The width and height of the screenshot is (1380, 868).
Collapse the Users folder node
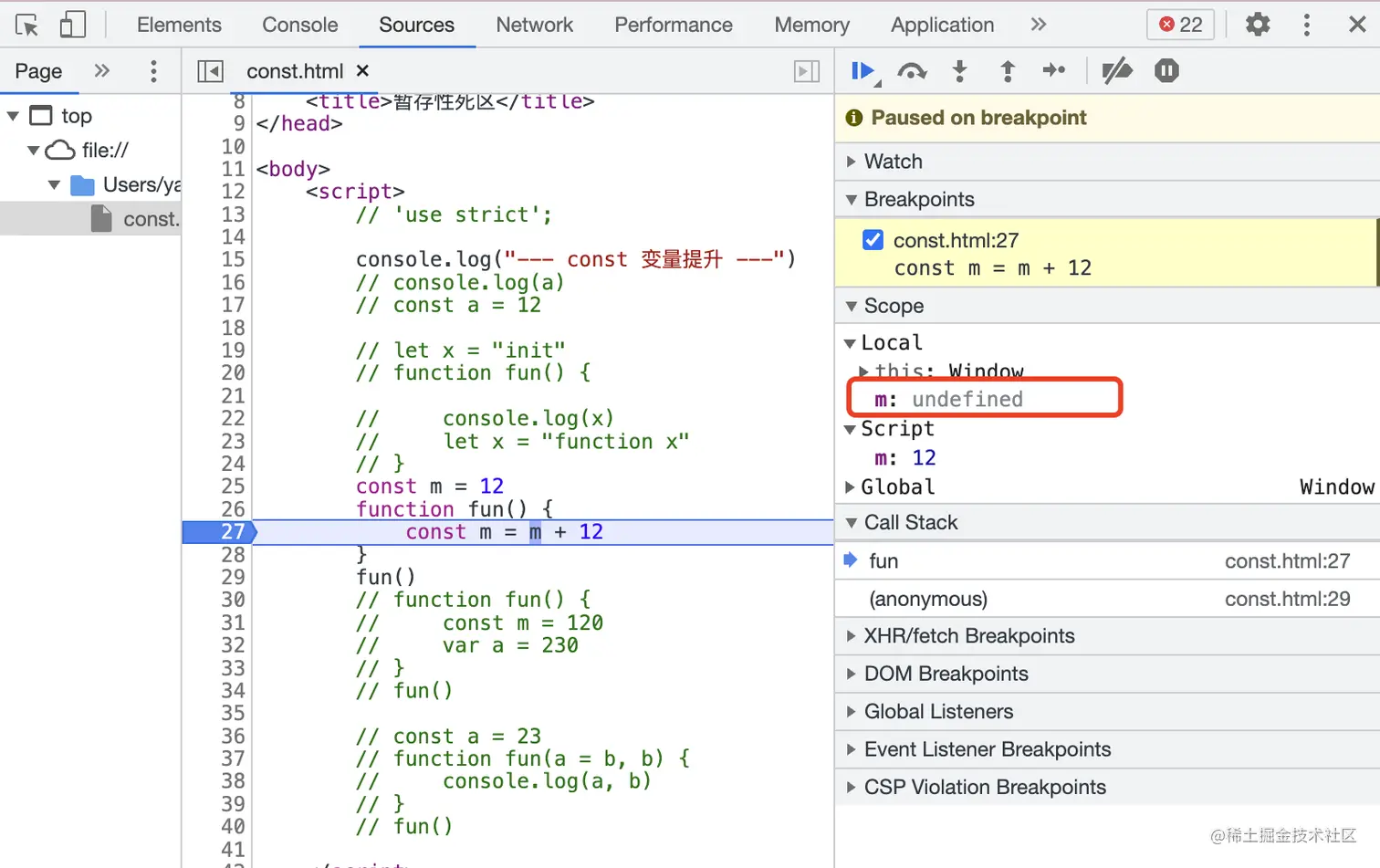click(x=54, y=184)
